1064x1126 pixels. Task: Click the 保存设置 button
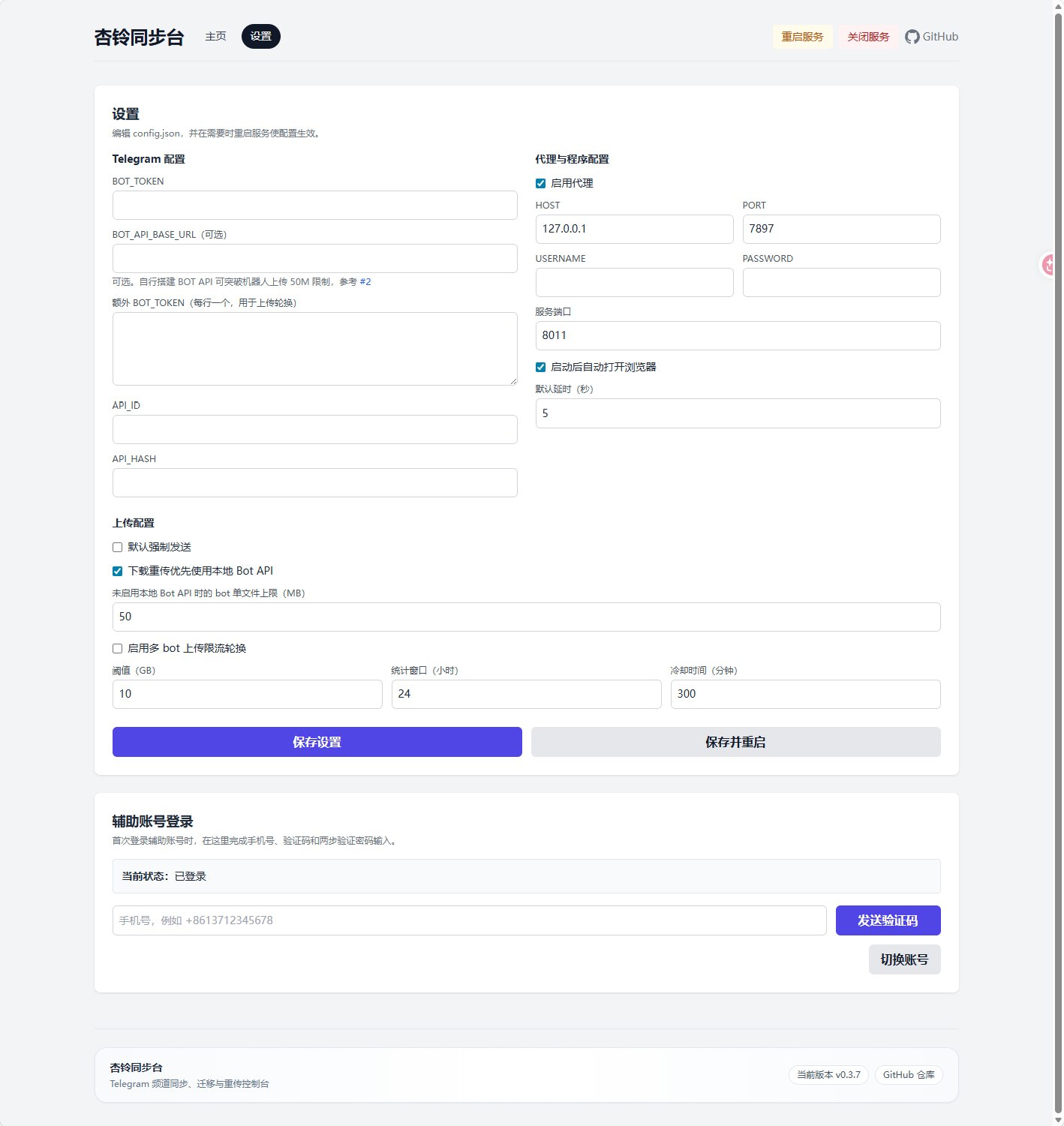tap(317, 742)
